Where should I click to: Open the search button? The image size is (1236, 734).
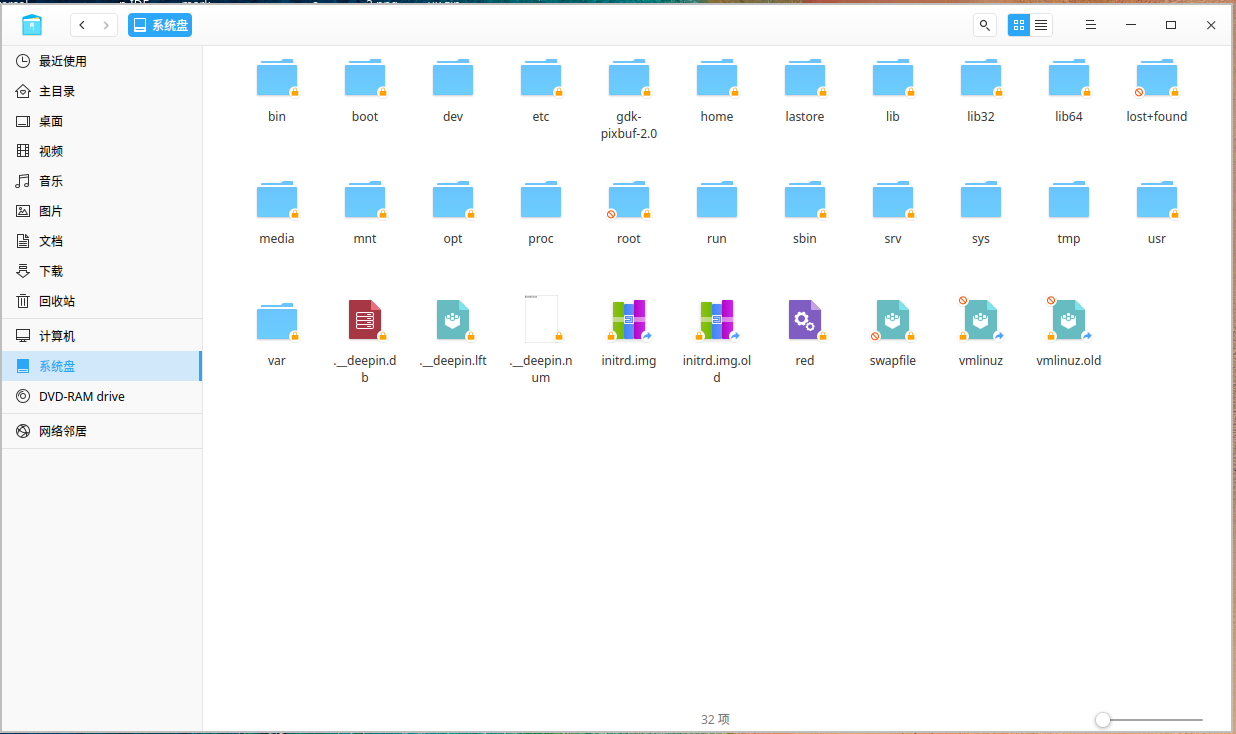pos(985,25)
